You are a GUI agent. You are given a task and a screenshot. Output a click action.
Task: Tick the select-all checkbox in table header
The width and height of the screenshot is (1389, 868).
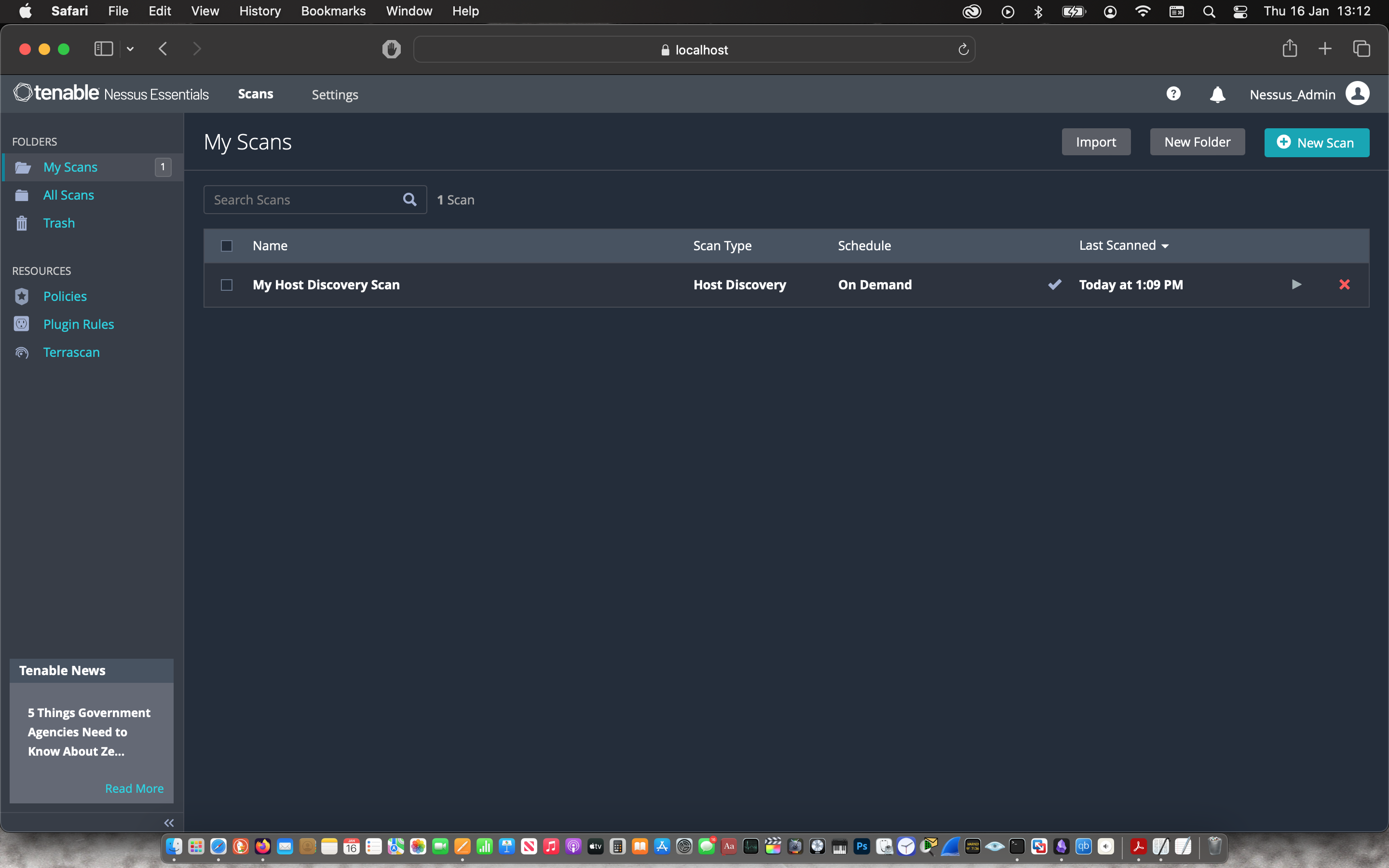227,246
